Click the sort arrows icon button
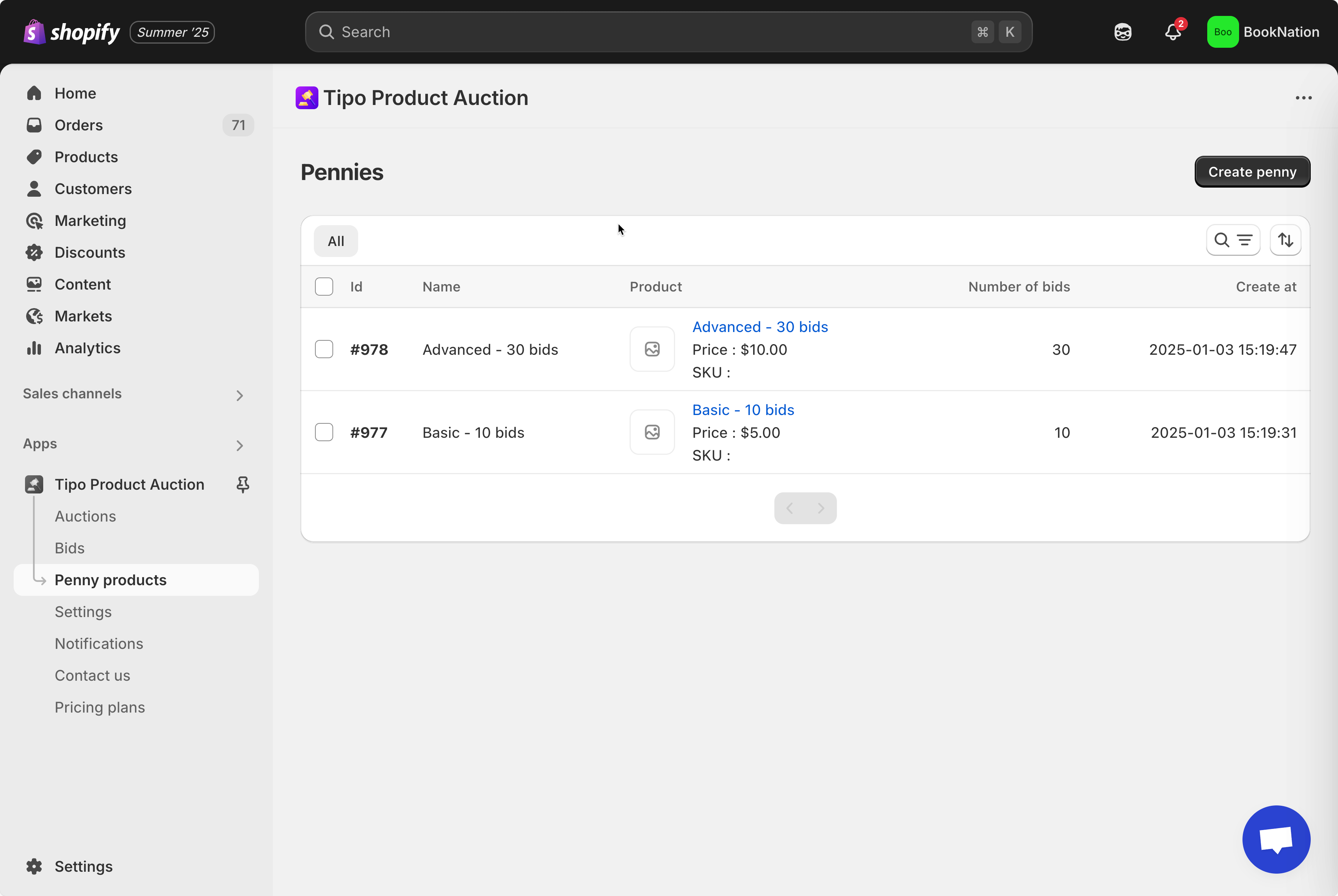 [x=1285, y=240]
